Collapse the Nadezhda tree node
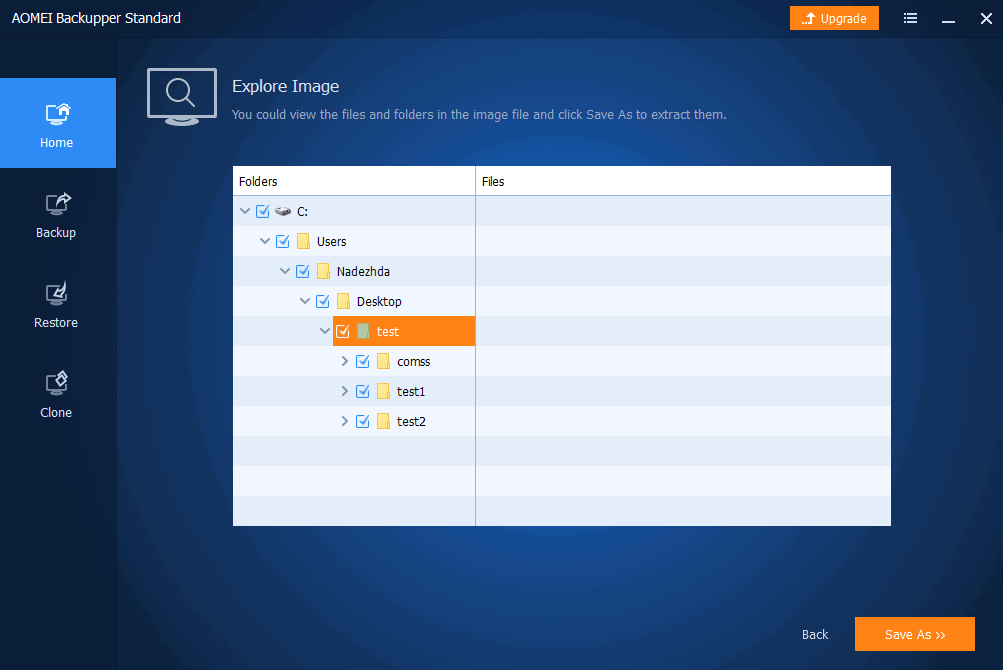The image size is (1003, 670). (x=285, y=271)
